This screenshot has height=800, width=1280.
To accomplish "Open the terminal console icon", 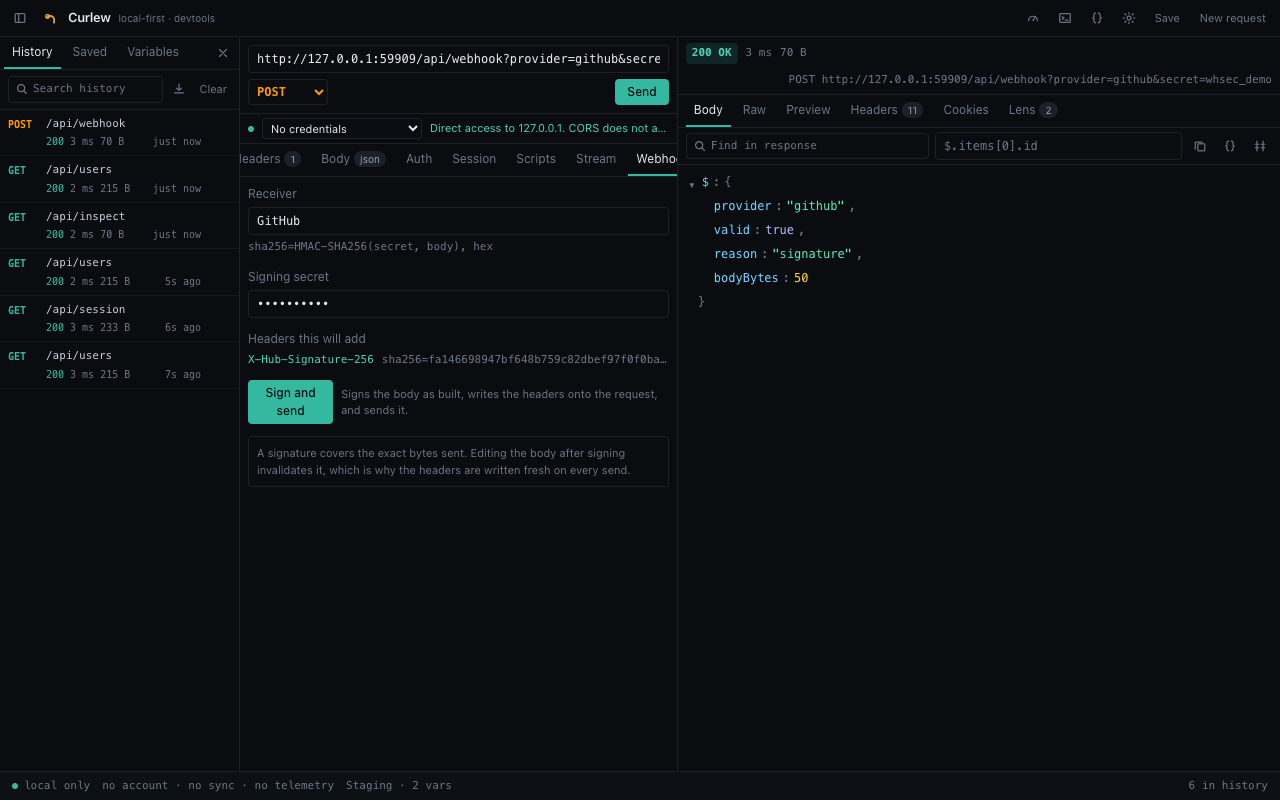I will [1065, 18].
